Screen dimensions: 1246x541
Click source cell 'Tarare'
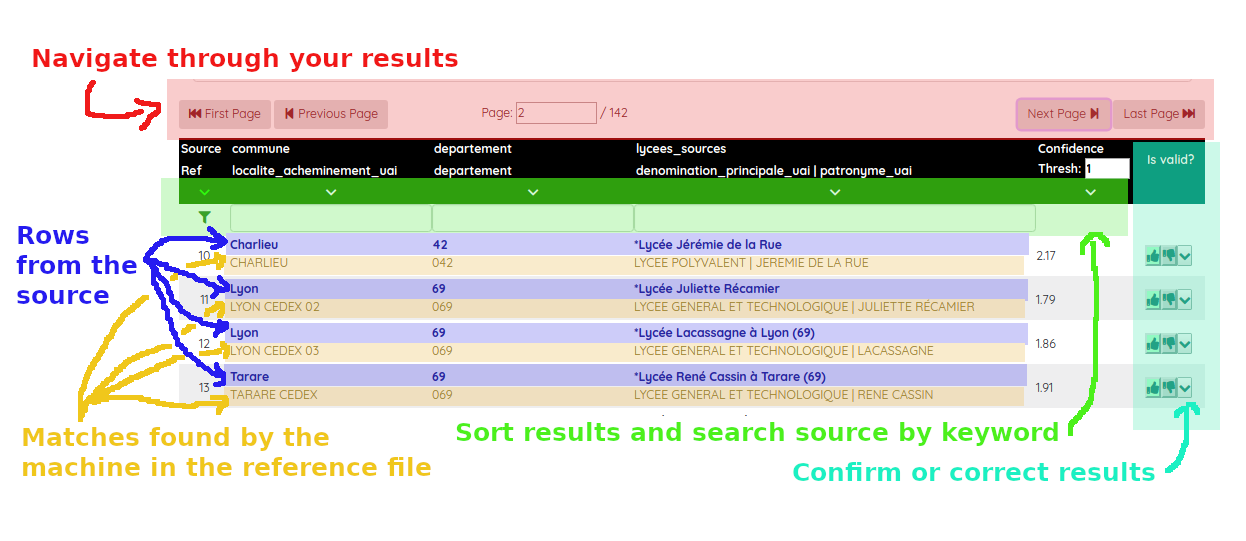(x=249, y=377)
